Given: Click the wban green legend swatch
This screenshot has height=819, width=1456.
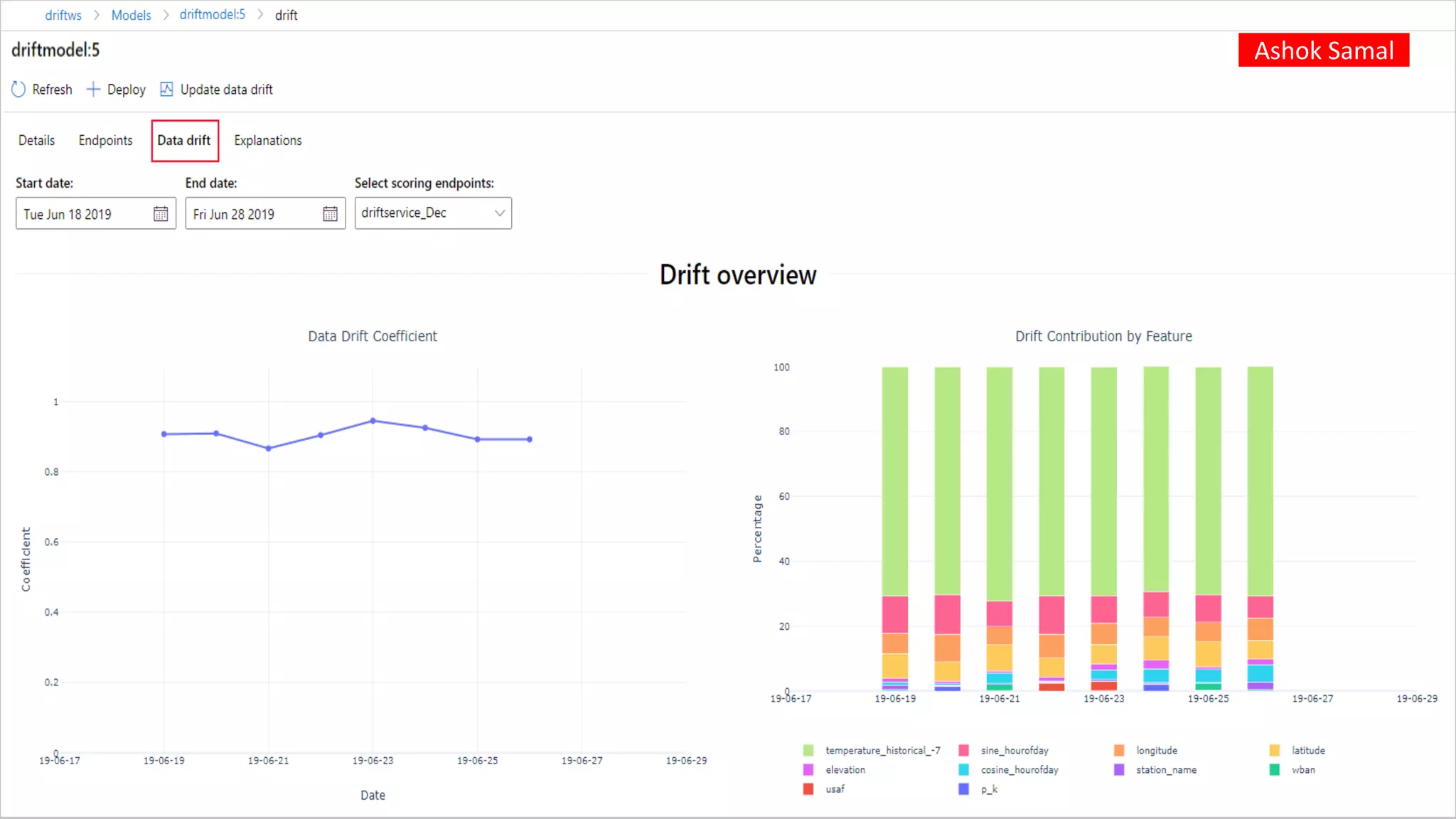Looking at the screenshot, I should (x=1275, y=769).
